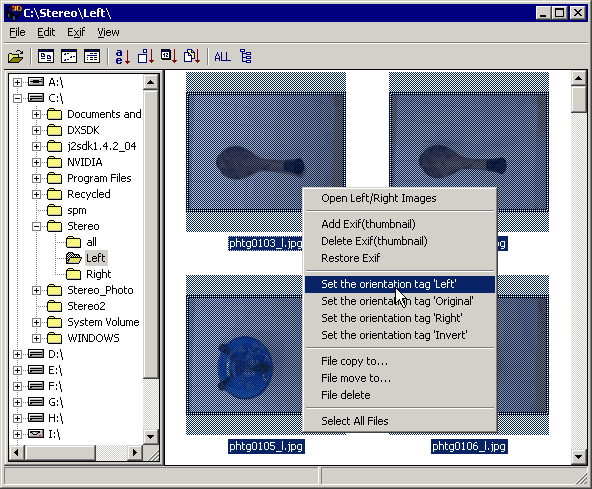This screenshot has width=592, height=489.
Task: Expand the WINDOWS folder node
Action: (36, 338)
